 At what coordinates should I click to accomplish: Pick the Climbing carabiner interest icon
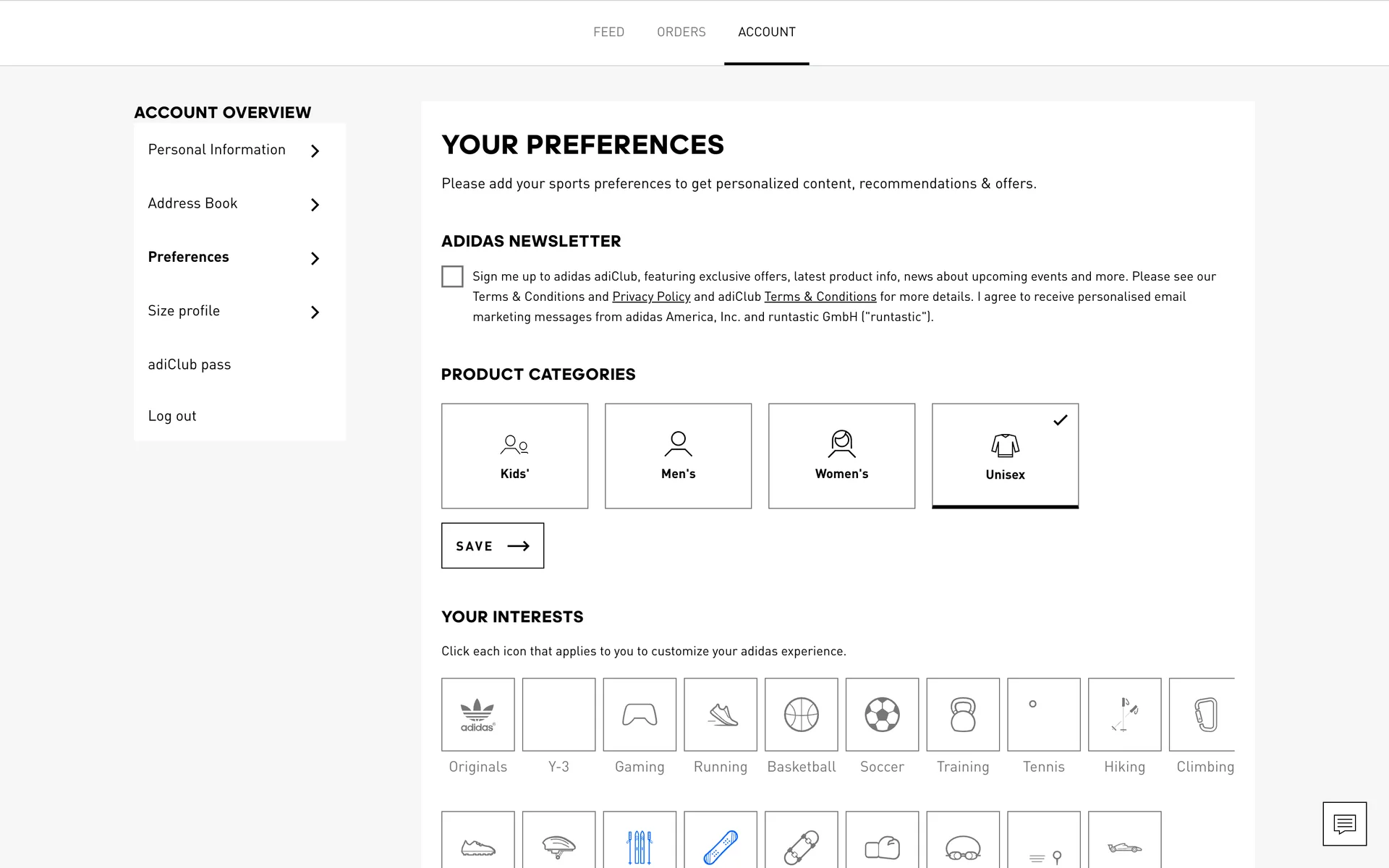1202,715
